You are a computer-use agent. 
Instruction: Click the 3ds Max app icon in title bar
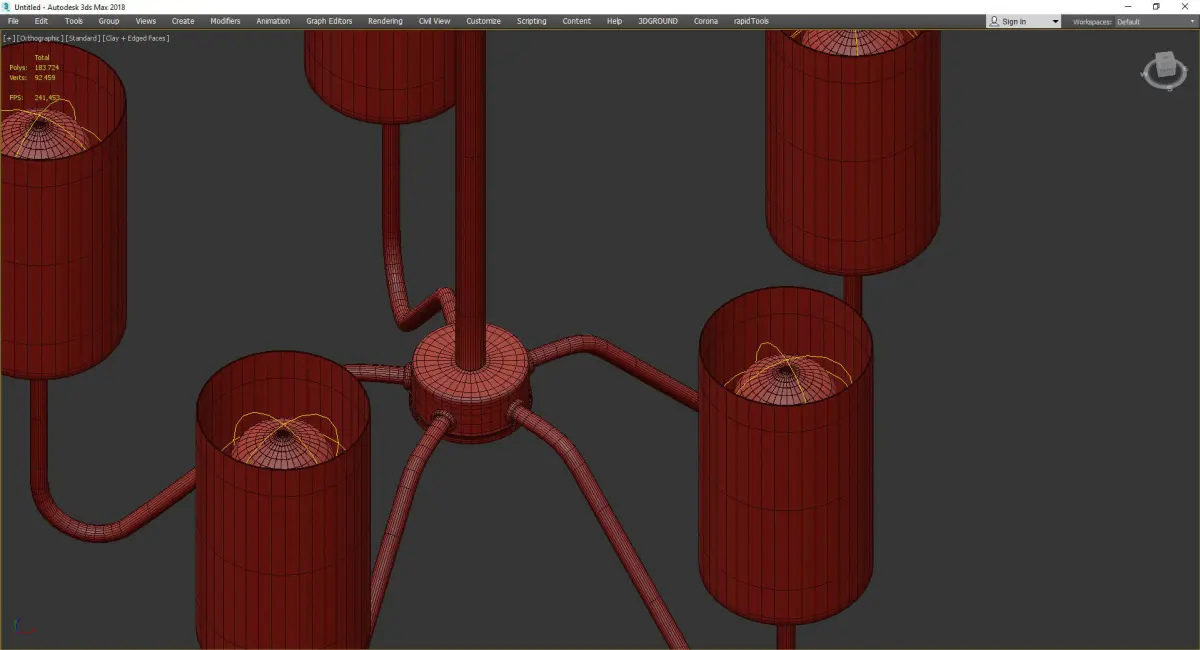7,6
